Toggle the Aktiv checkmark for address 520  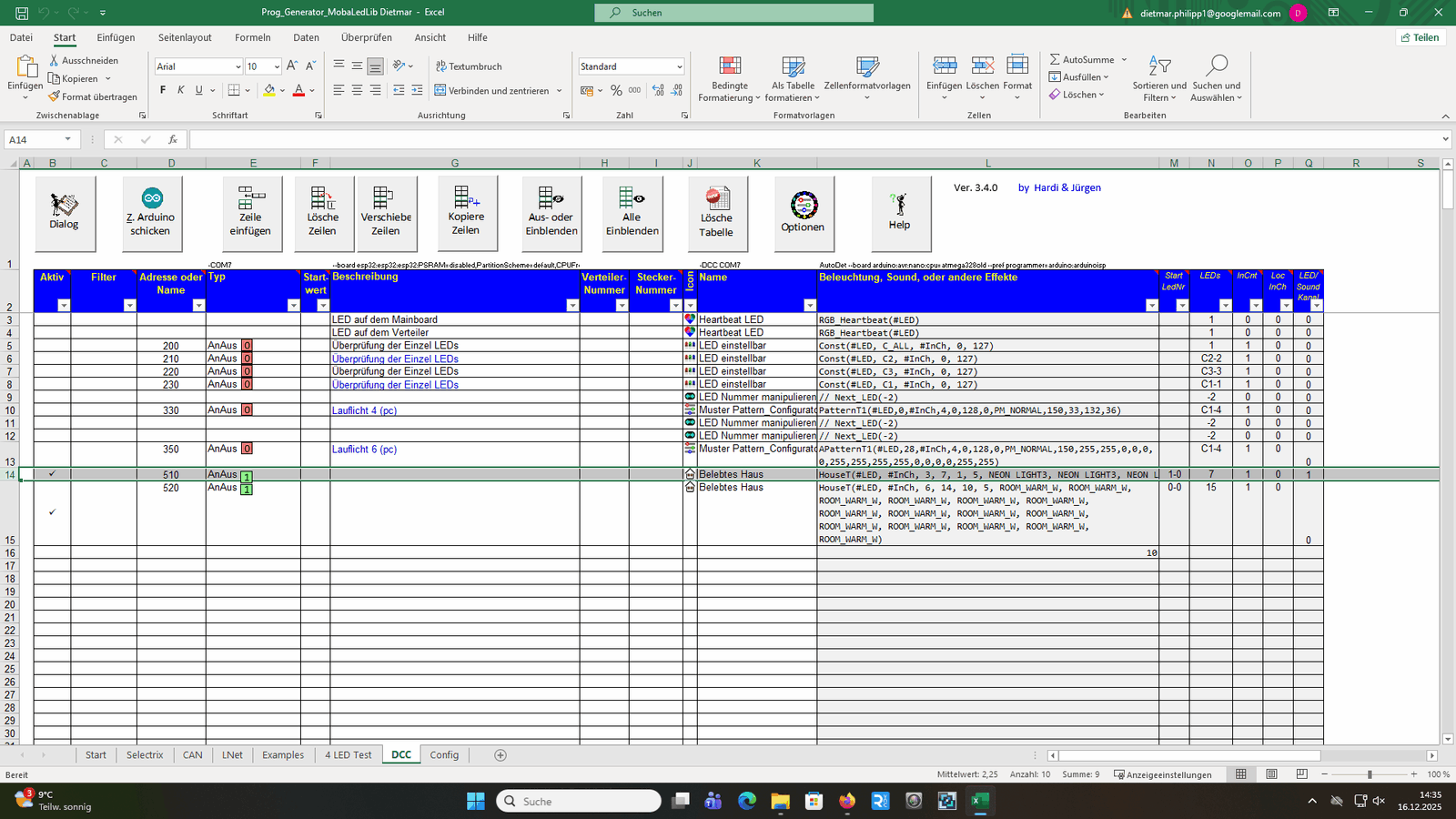click(x=52, y=512)
